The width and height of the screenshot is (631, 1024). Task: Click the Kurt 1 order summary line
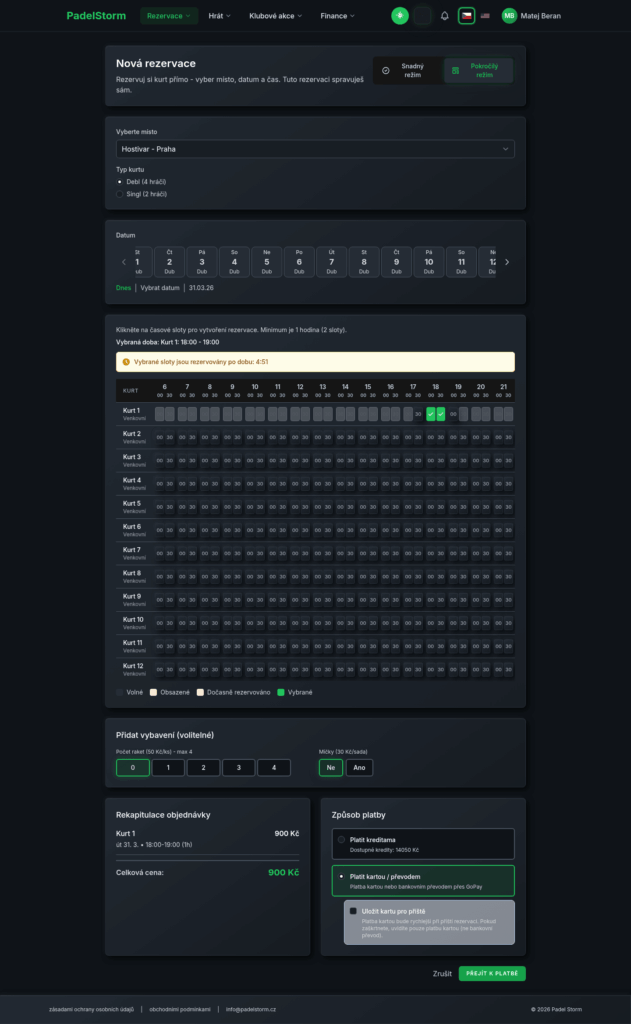tap(208, 839)
